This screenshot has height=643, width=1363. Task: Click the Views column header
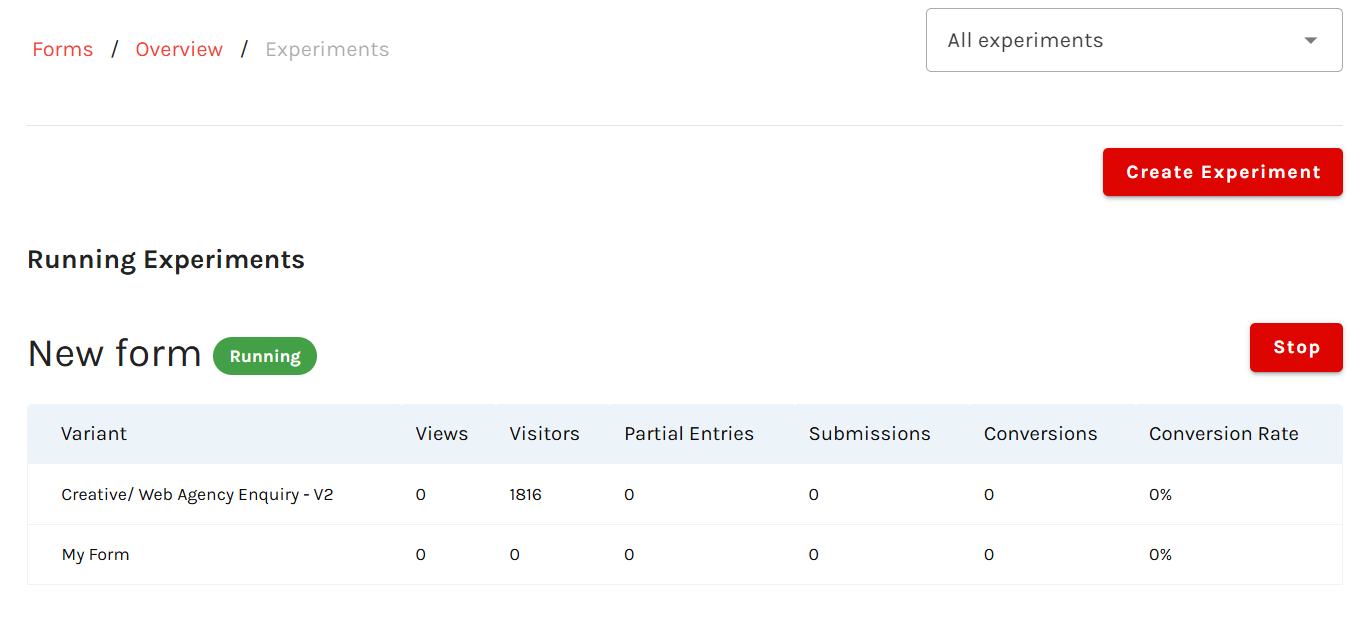coord(441,434)
